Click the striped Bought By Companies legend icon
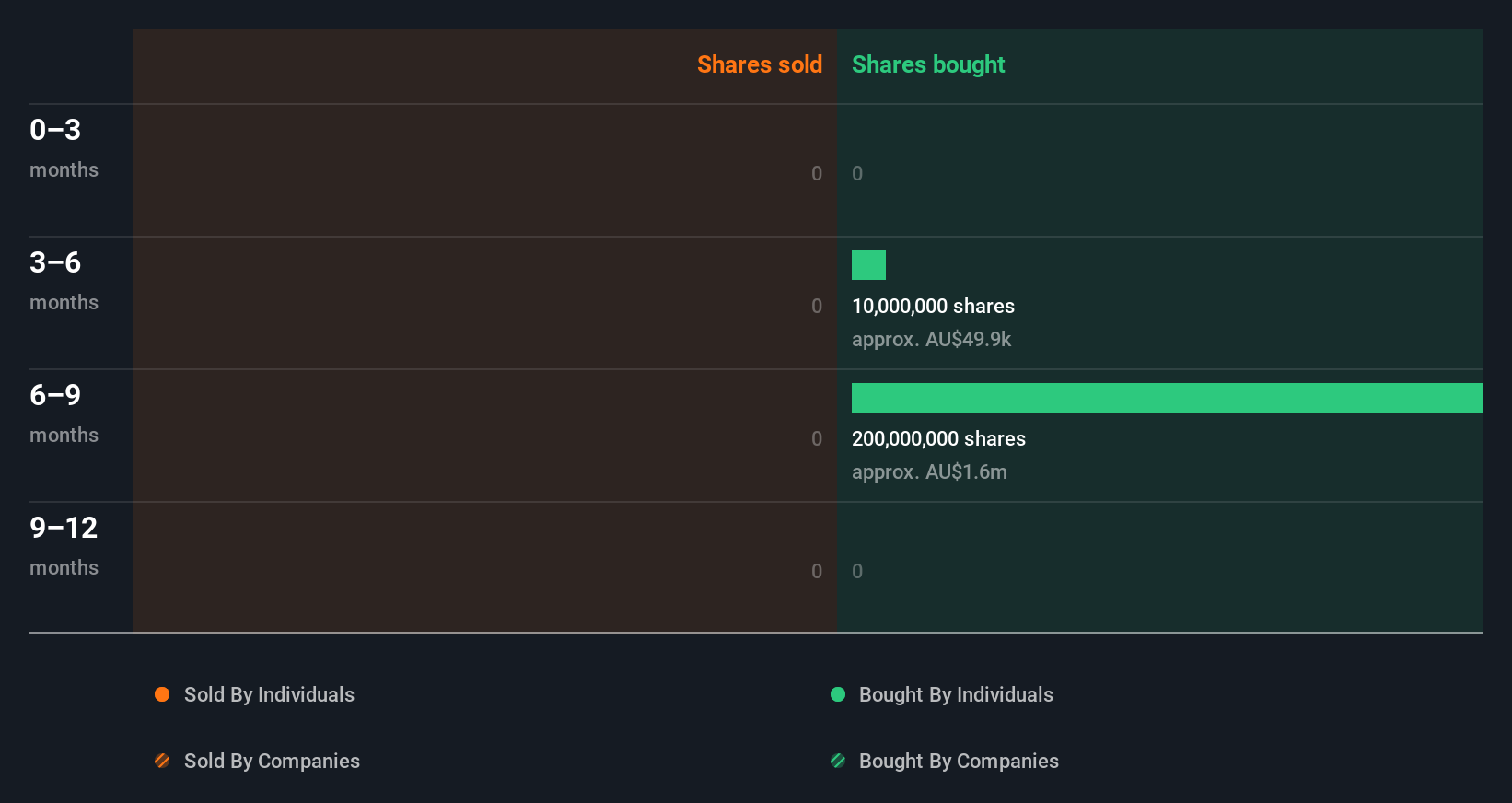1512x803 pixels. pyautogui.click(x=838, y=761)
